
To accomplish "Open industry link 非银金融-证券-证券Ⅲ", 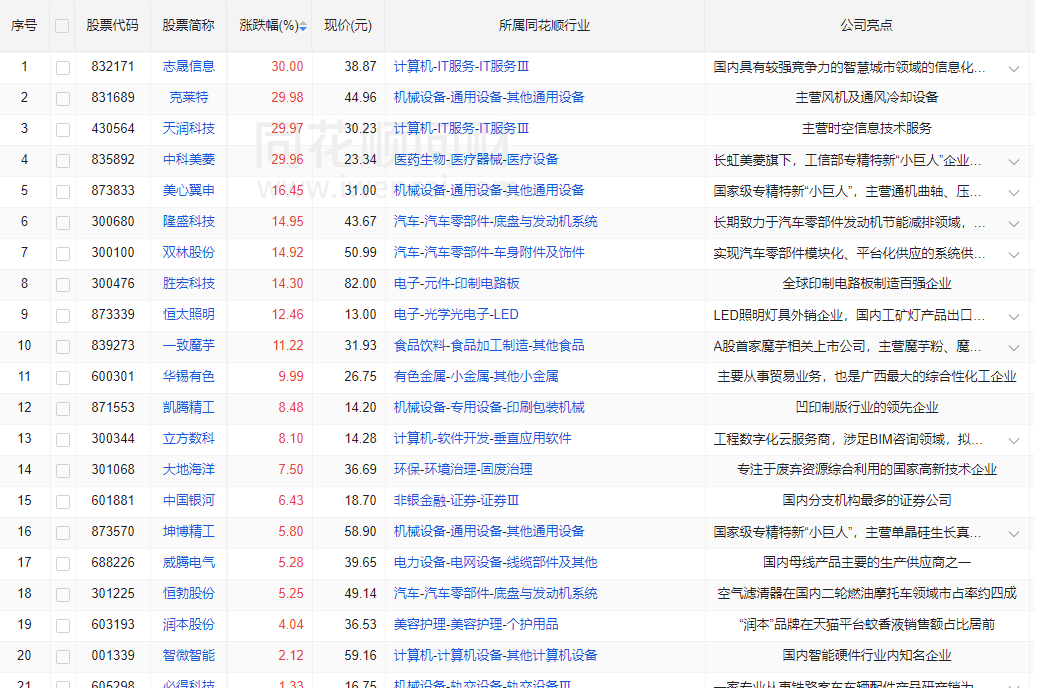I will [x=456, y=500].
